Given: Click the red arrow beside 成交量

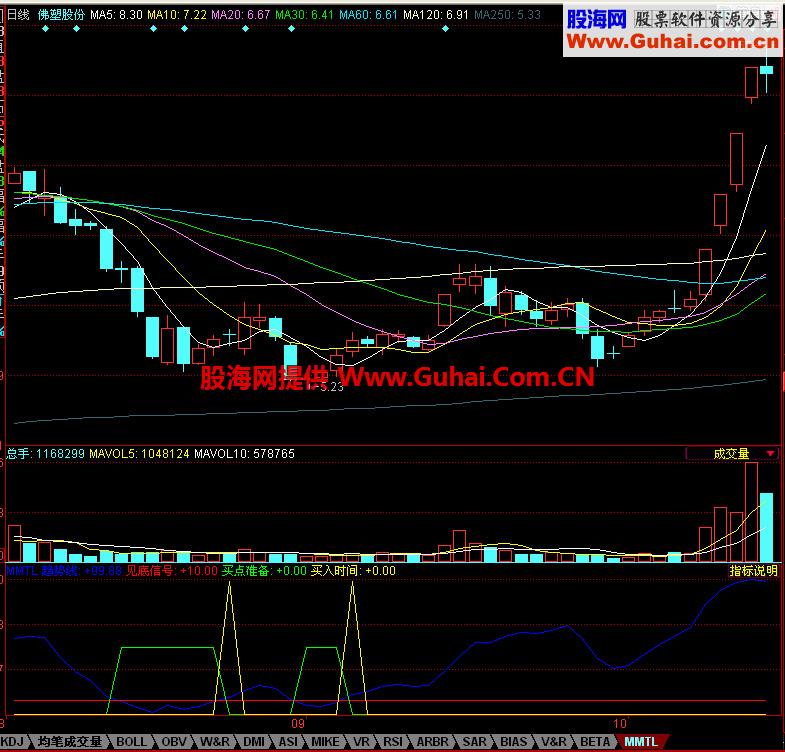Looking at the screenshot, I should pos(770,454).
